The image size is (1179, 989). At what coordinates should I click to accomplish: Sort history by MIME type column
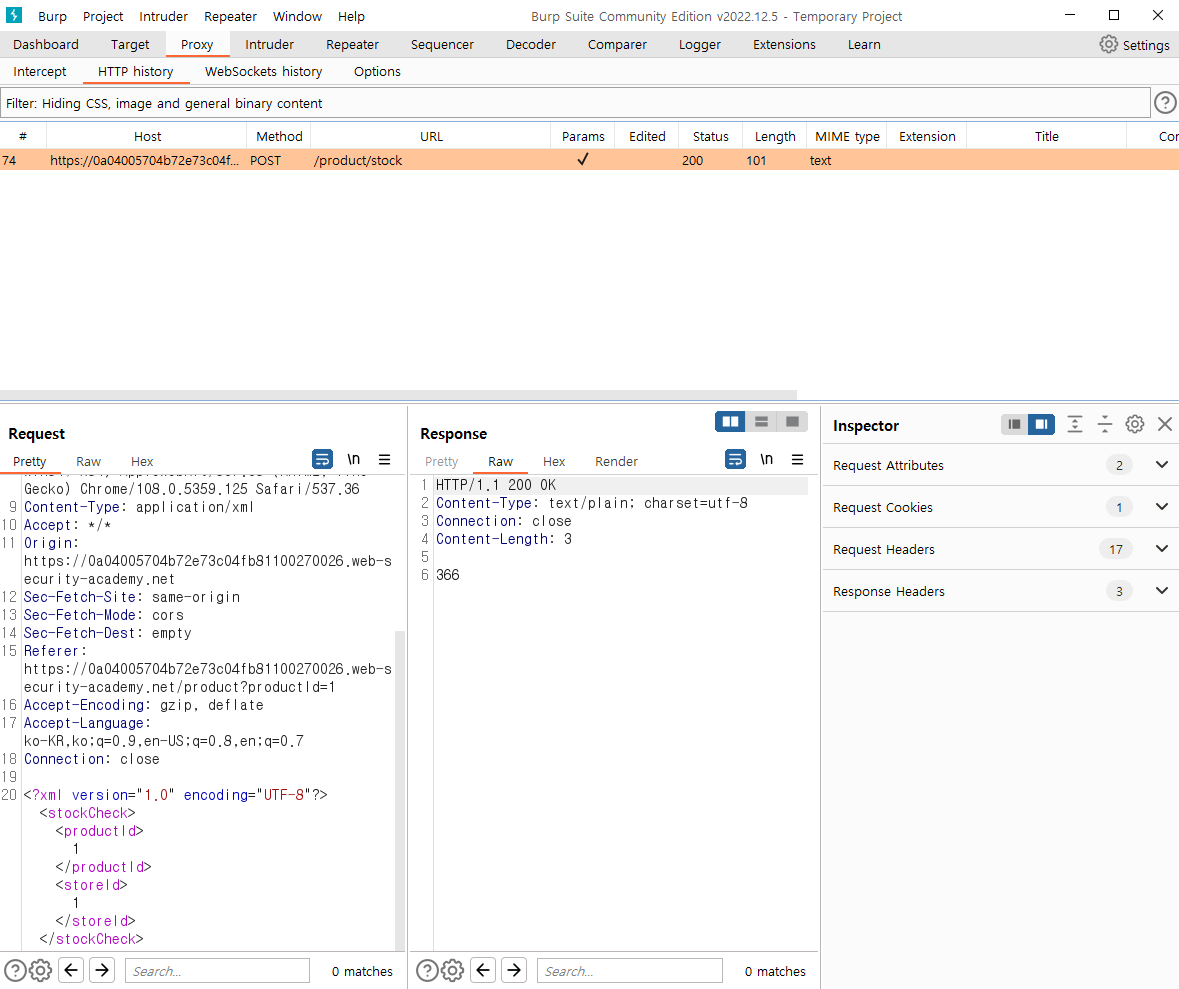click(847, 136)
